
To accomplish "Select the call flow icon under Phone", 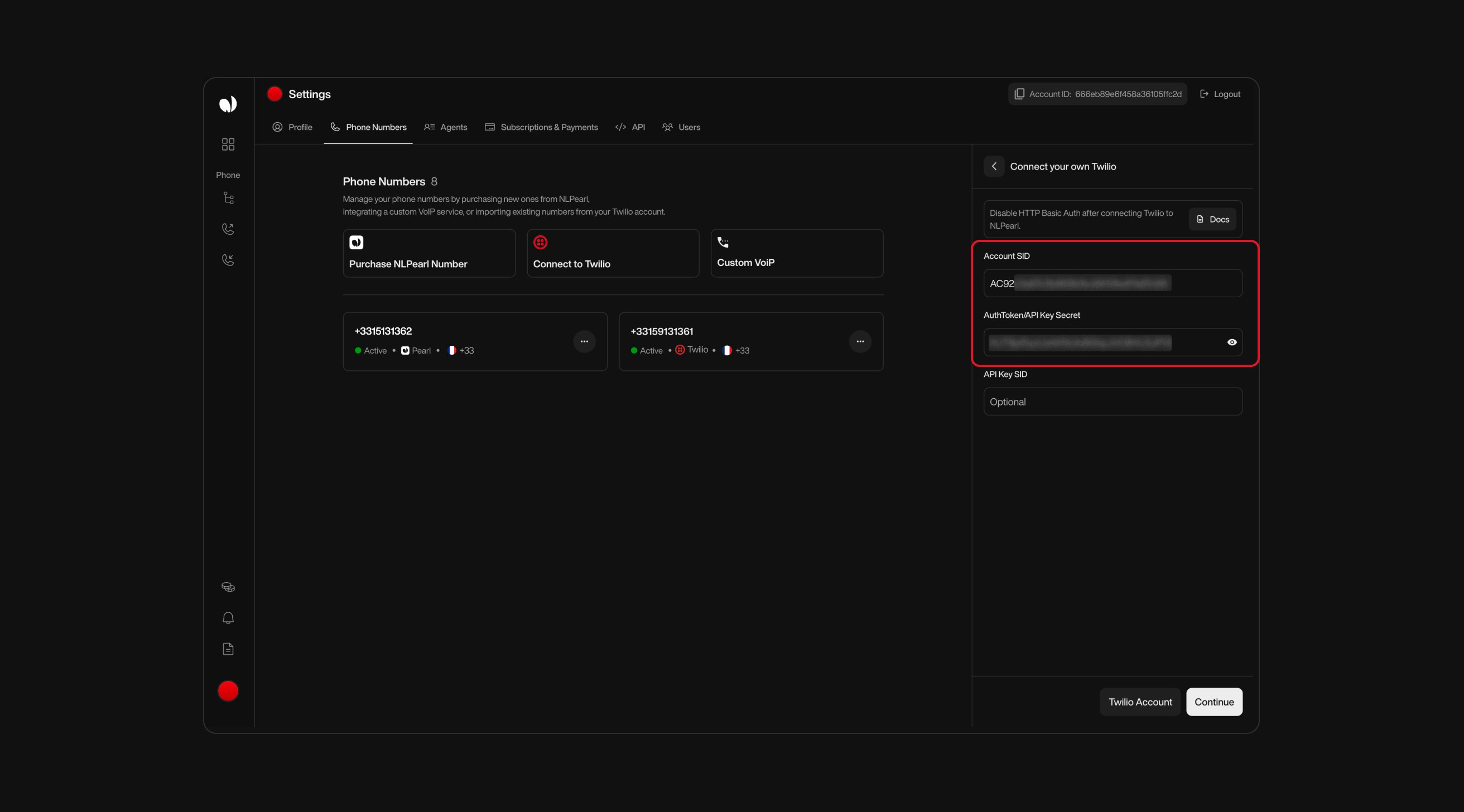I will (228, 198).
